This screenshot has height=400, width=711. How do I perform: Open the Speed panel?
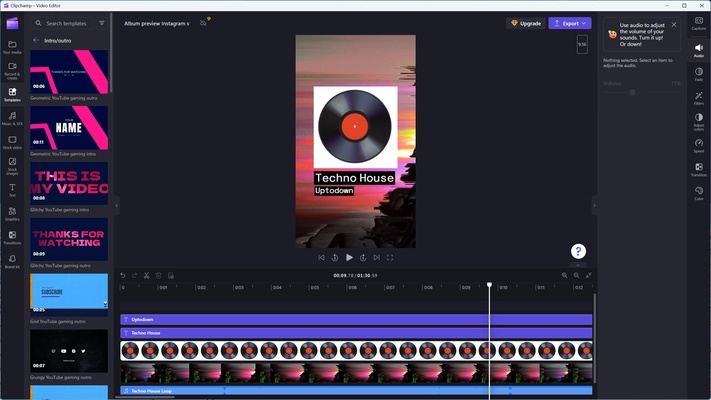click(699, 146)
